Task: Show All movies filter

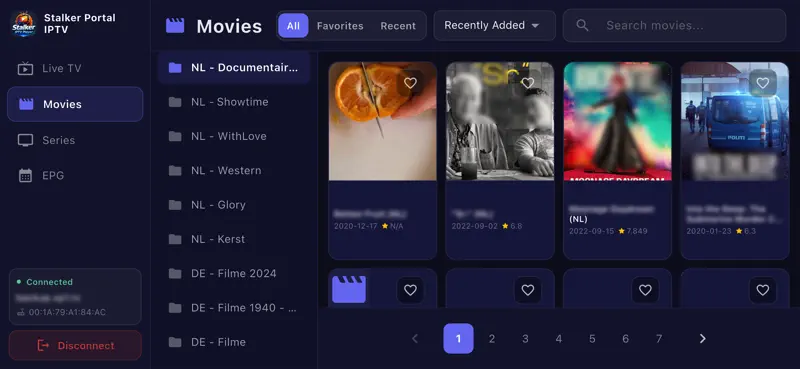Action: tap(293, 26)
